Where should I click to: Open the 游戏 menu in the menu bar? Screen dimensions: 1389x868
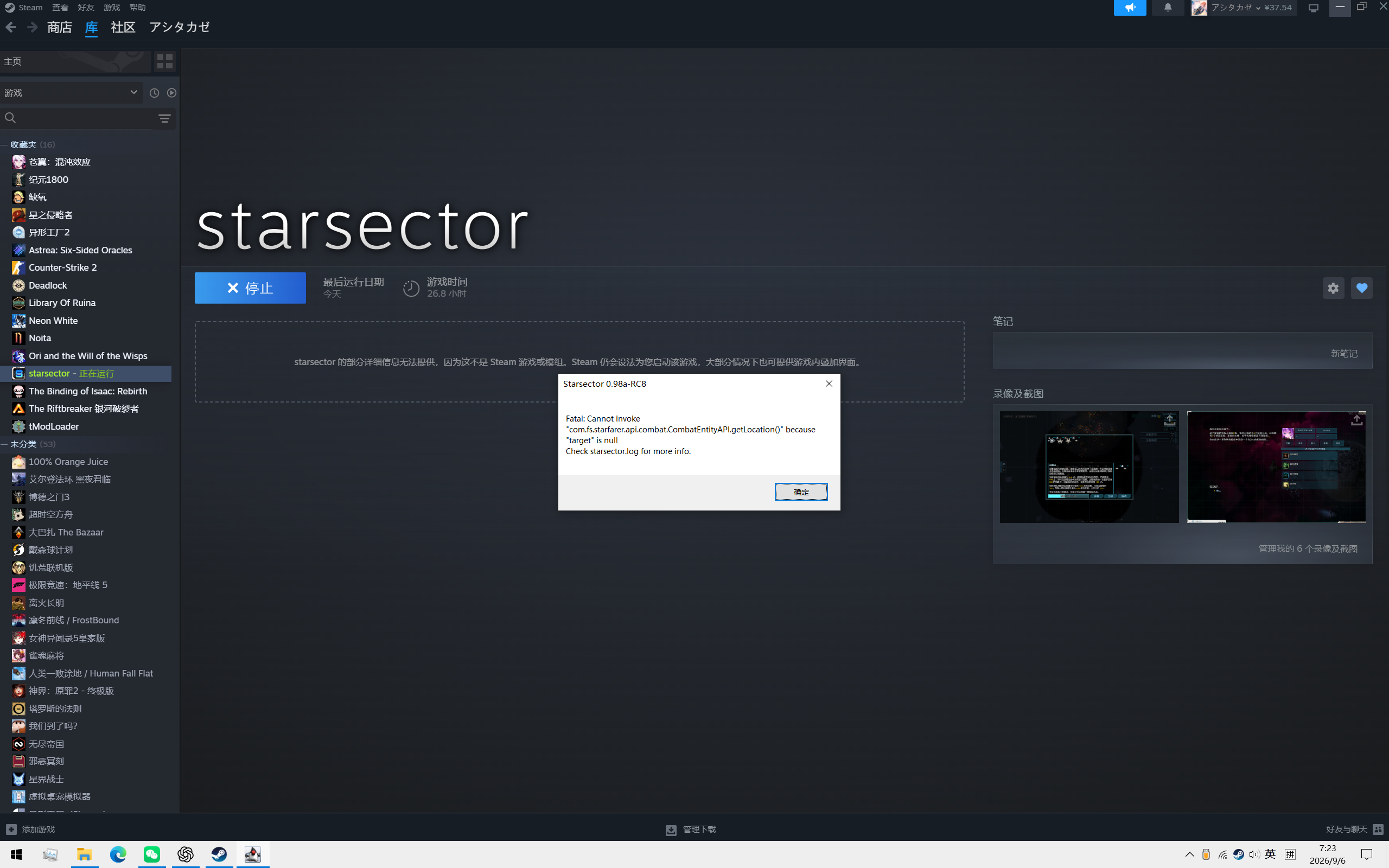(x=111, y=8)
